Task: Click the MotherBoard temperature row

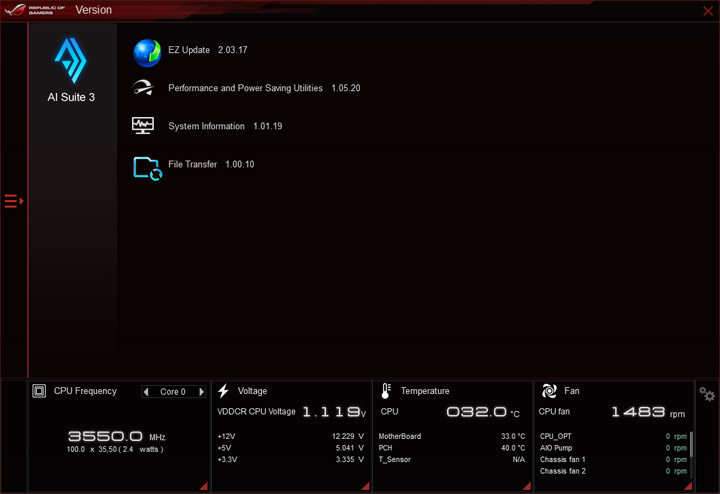Action: 452,436
